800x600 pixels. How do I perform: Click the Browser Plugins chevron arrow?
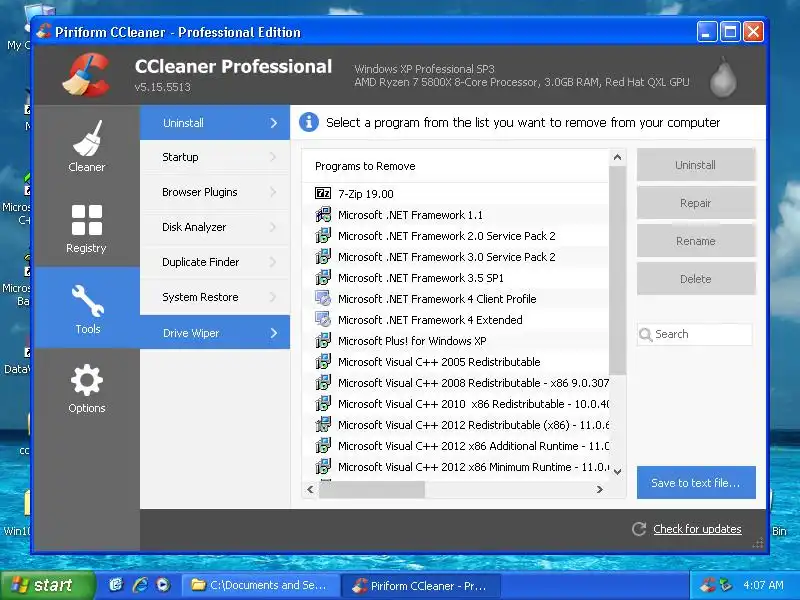pos(273,192)
